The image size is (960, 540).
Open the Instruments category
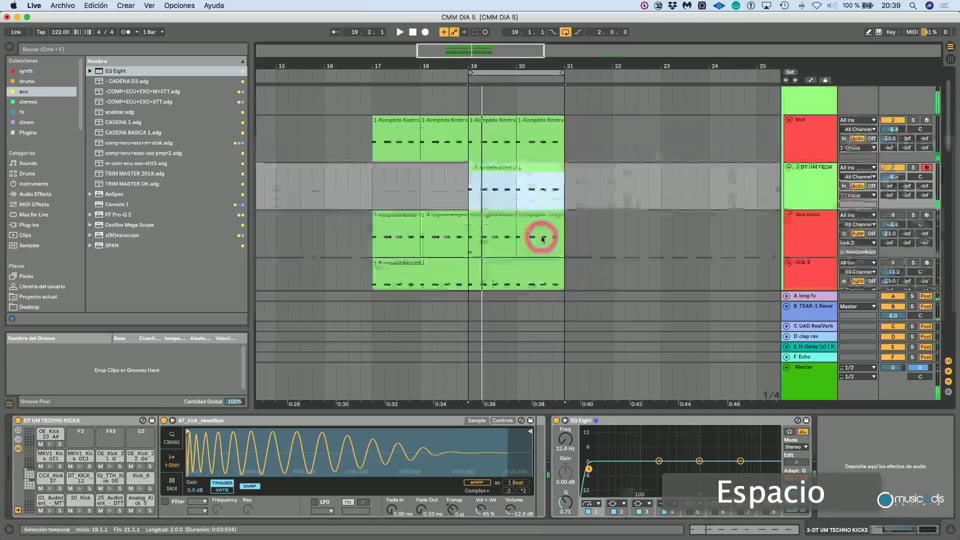42,184
